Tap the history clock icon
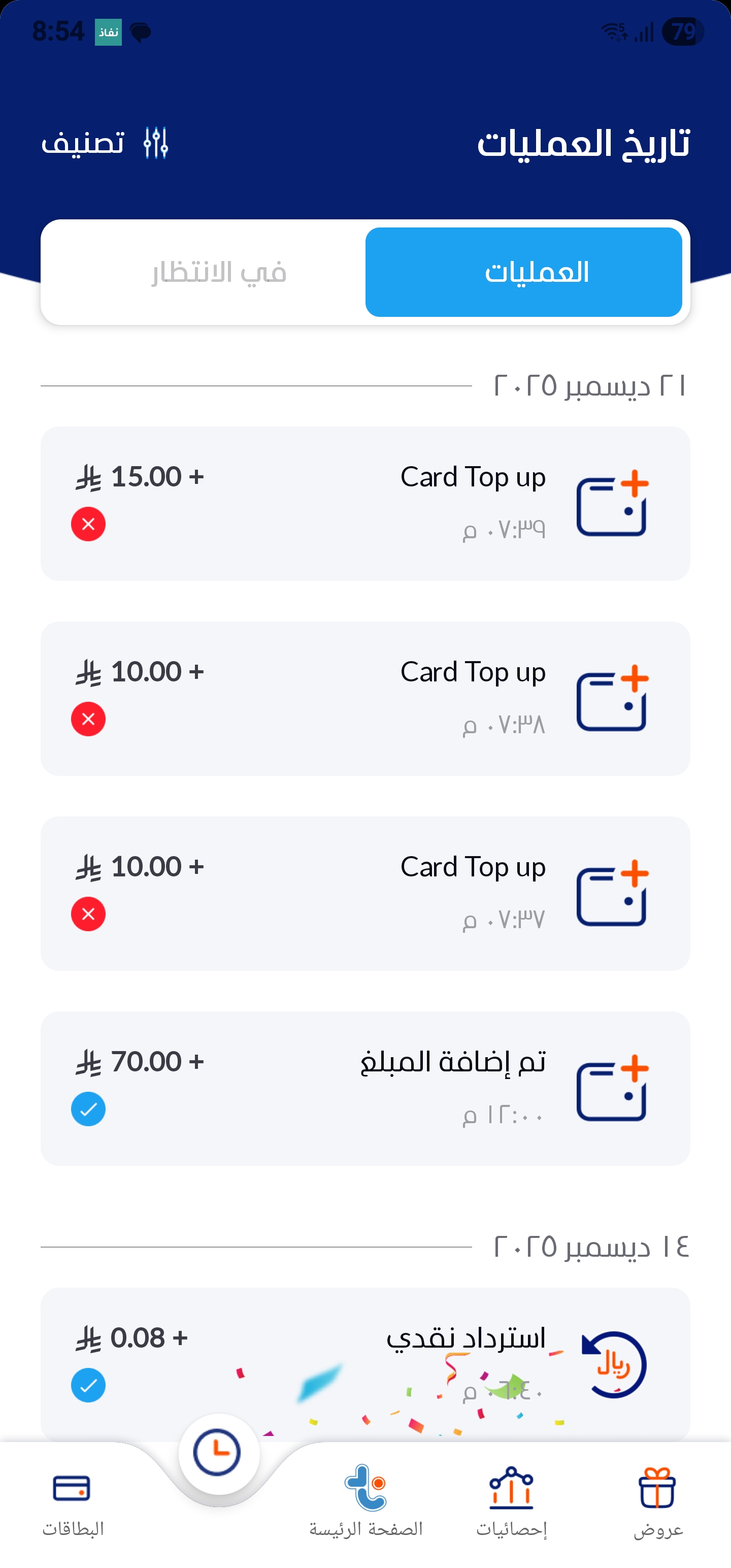This screenshot has width=731, height=1568. tap(218, 1452)
